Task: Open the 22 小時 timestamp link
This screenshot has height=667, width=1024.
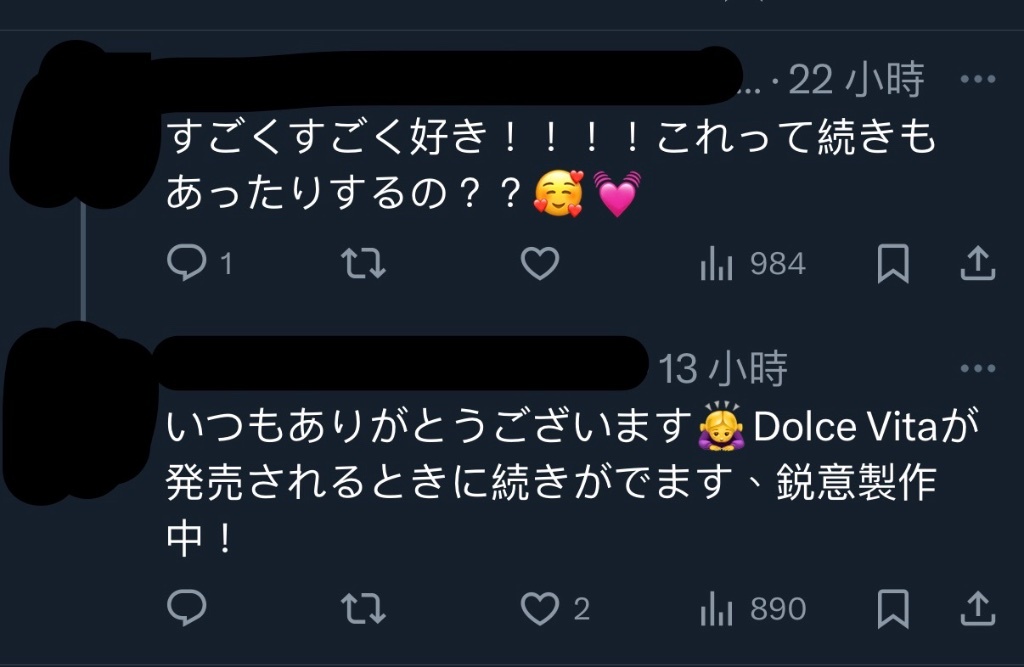Action: [856, 80]
